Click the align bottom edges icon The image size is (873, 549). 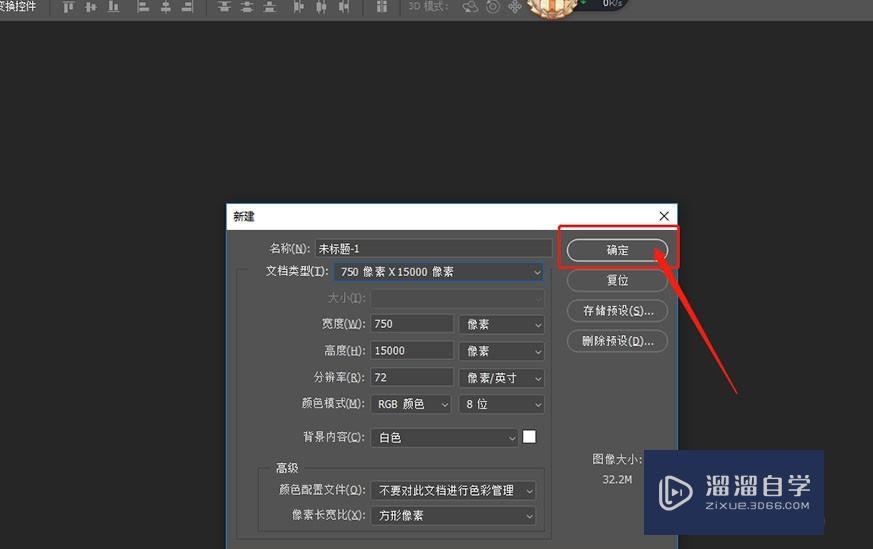(x=114, y=7)
